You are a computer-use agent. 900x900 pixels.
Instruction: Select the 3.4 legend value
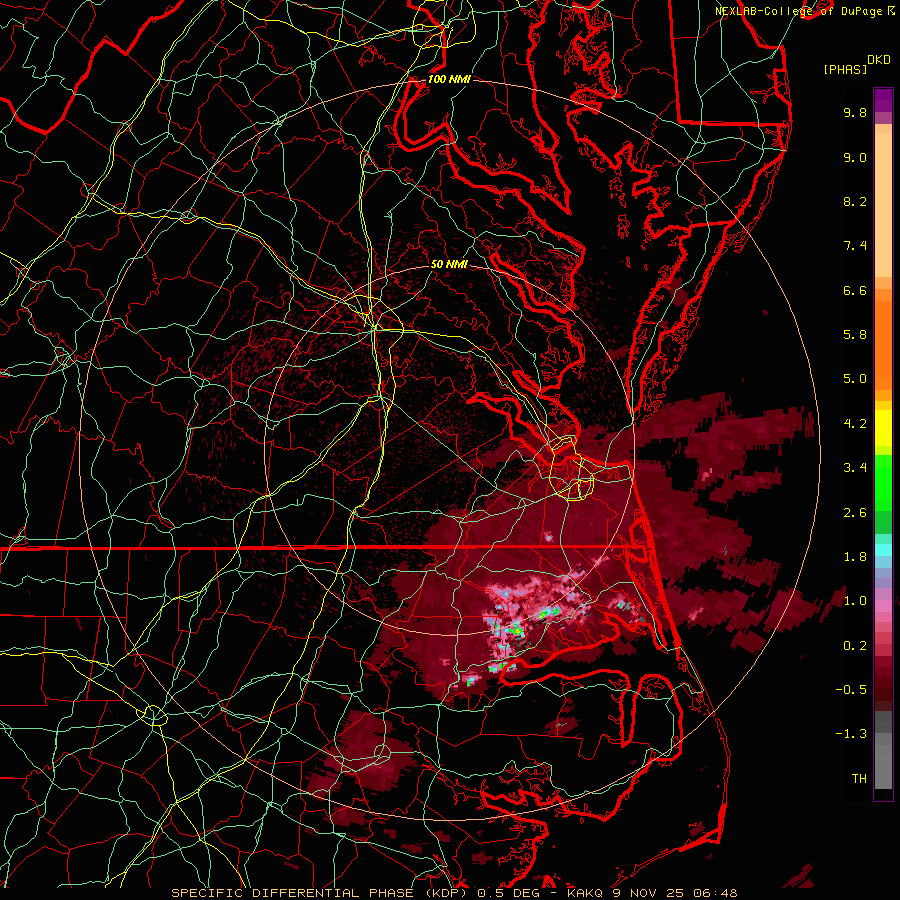pyautogui.click(x=855, y=468)
